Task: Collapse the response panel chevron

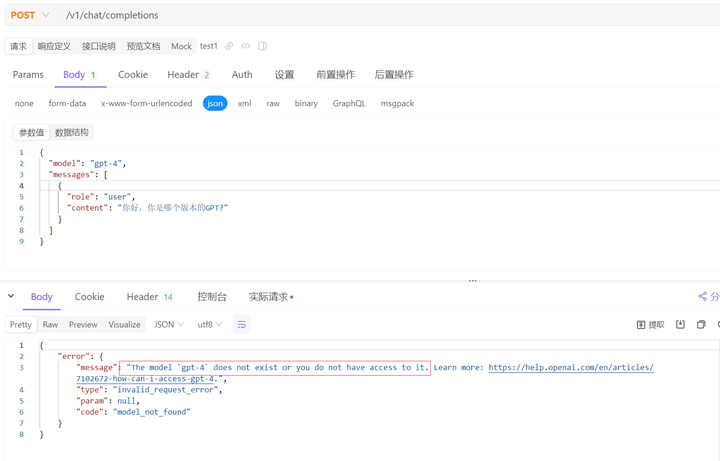Action: click(x=11, y=296)
